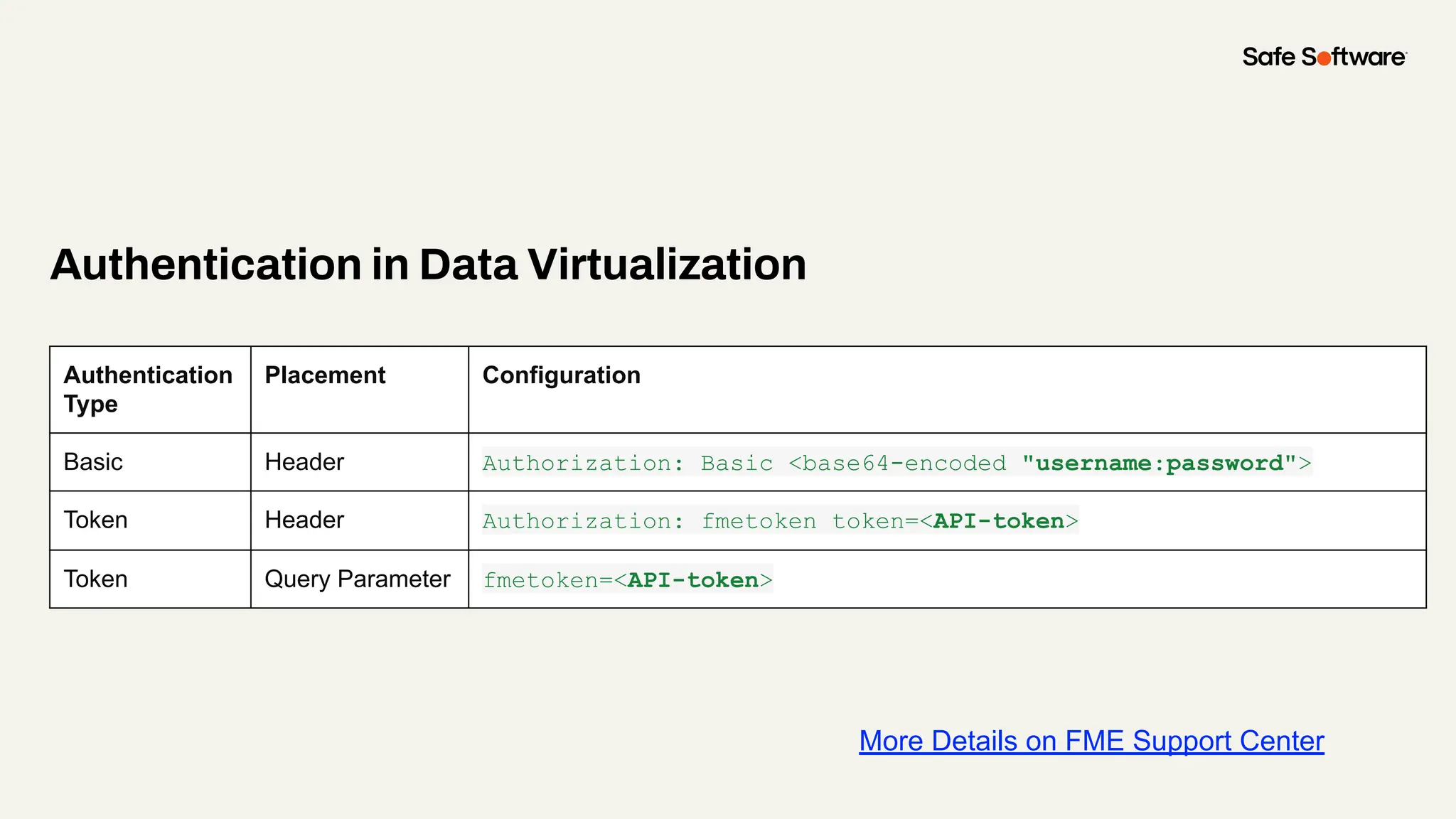The image size is (1456, 819).
Task: Click the Token cell in the Query Parameter row
Action: pyautogui.click(x=150, y=579)
